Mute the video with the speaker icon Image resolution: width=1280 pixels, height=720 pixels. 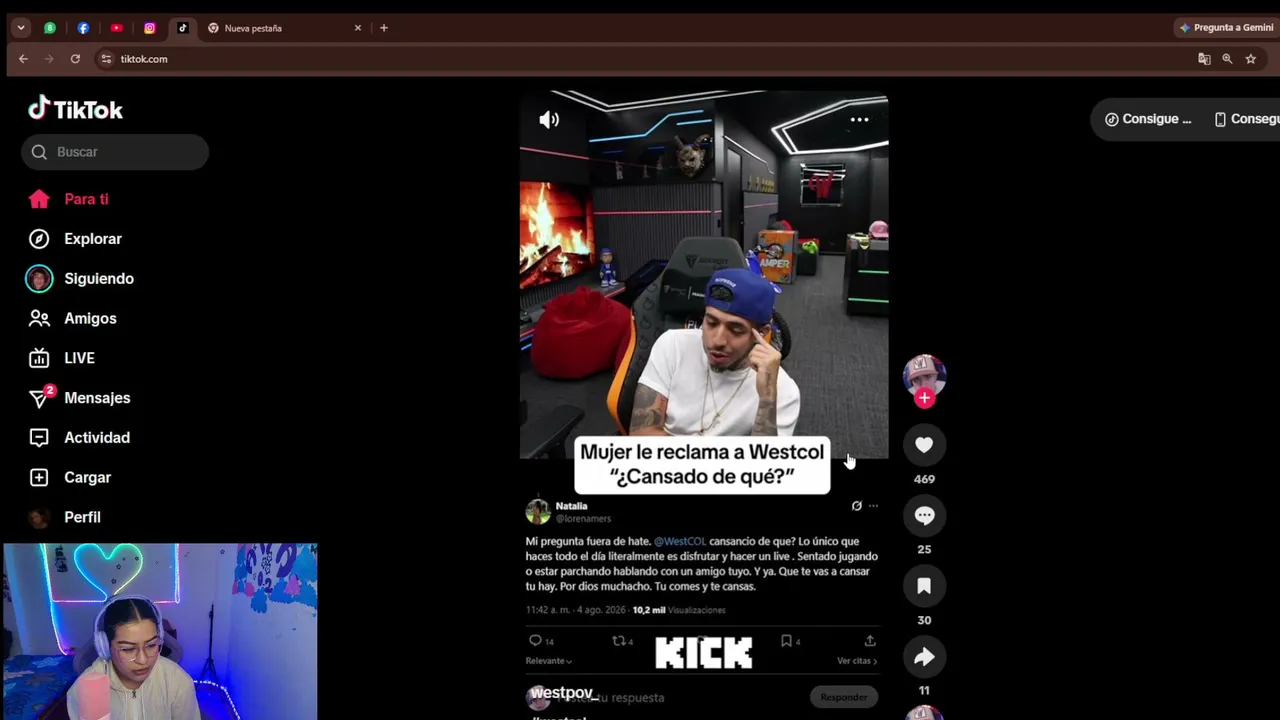(x=549, y=120)
